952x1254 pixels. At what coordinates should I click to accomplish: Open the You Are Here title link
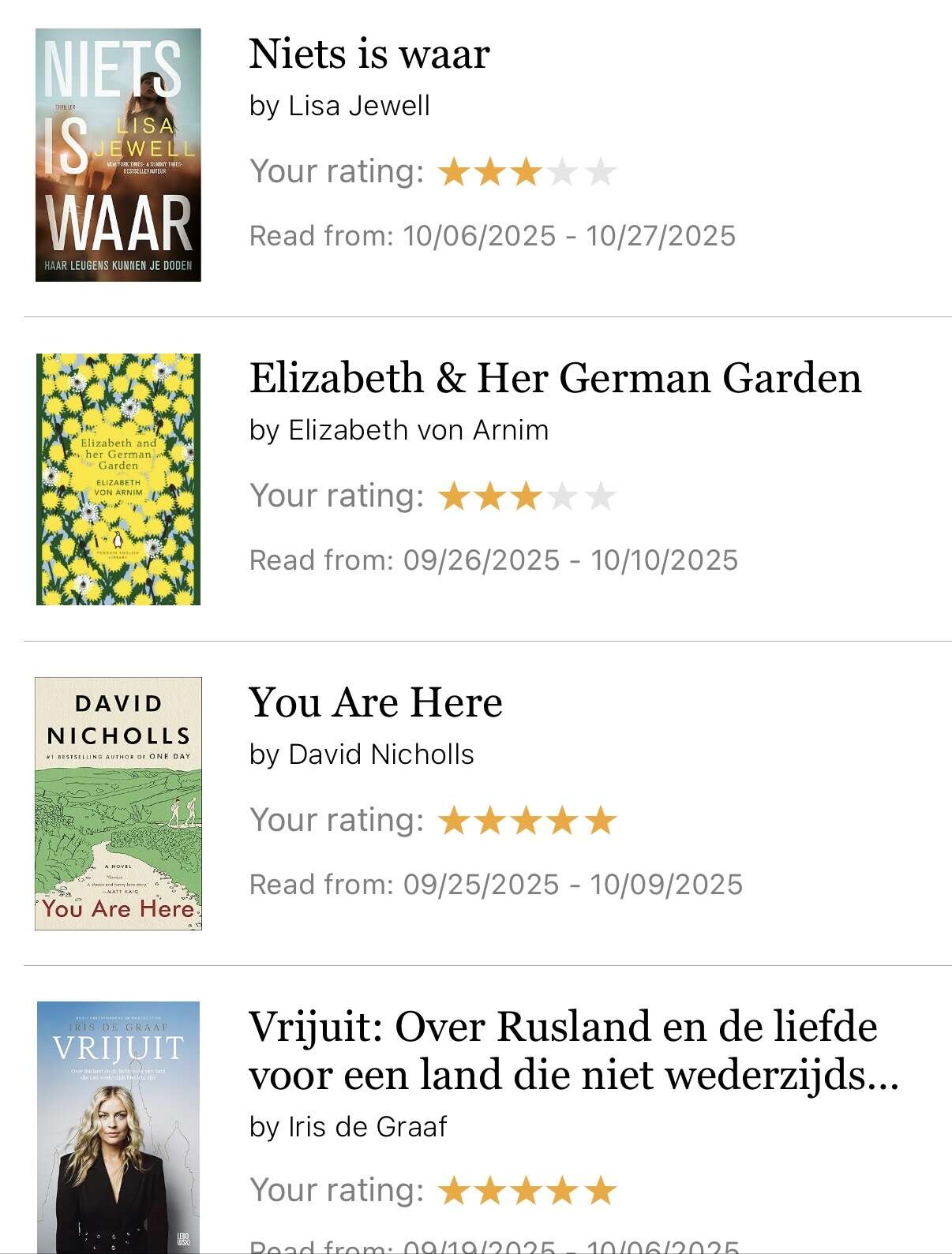tap(376, 702)
